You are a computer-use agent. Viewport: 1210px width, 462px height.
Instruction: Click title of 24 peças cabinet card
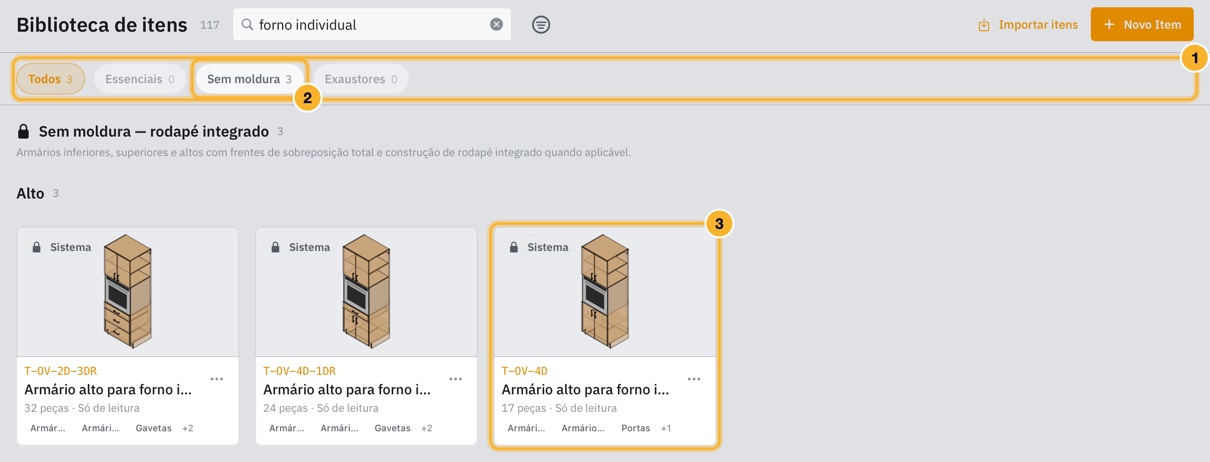pos(347,389)
